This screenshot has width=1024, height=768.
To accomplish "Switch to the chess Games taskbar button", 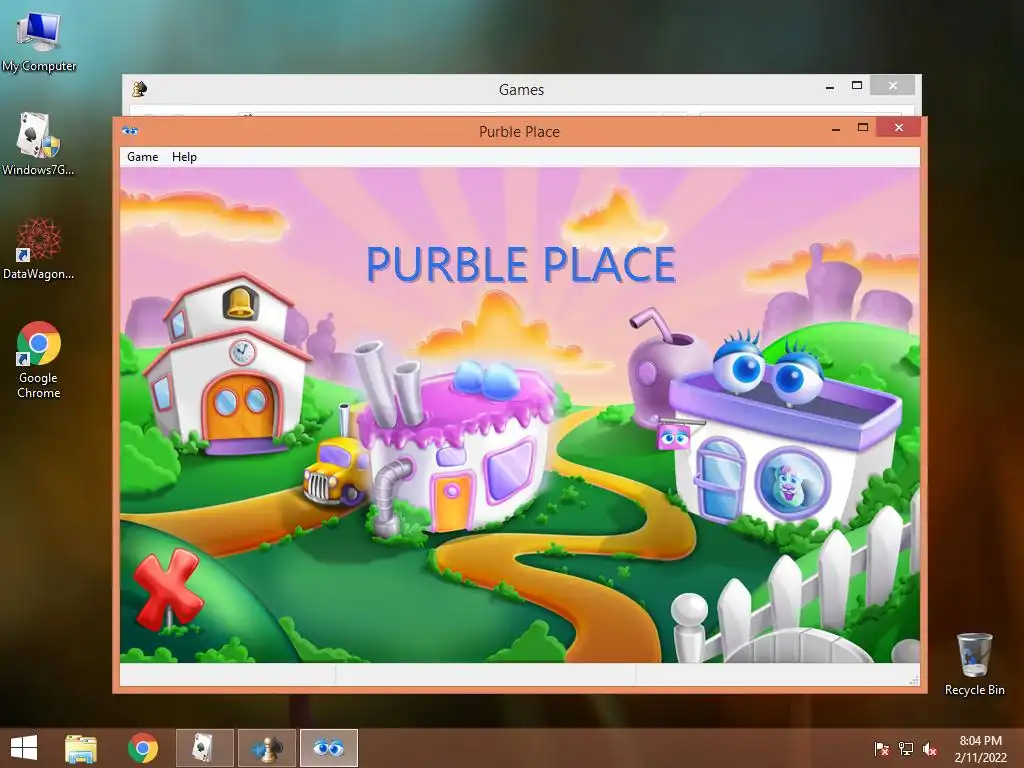I will (266, 748).
